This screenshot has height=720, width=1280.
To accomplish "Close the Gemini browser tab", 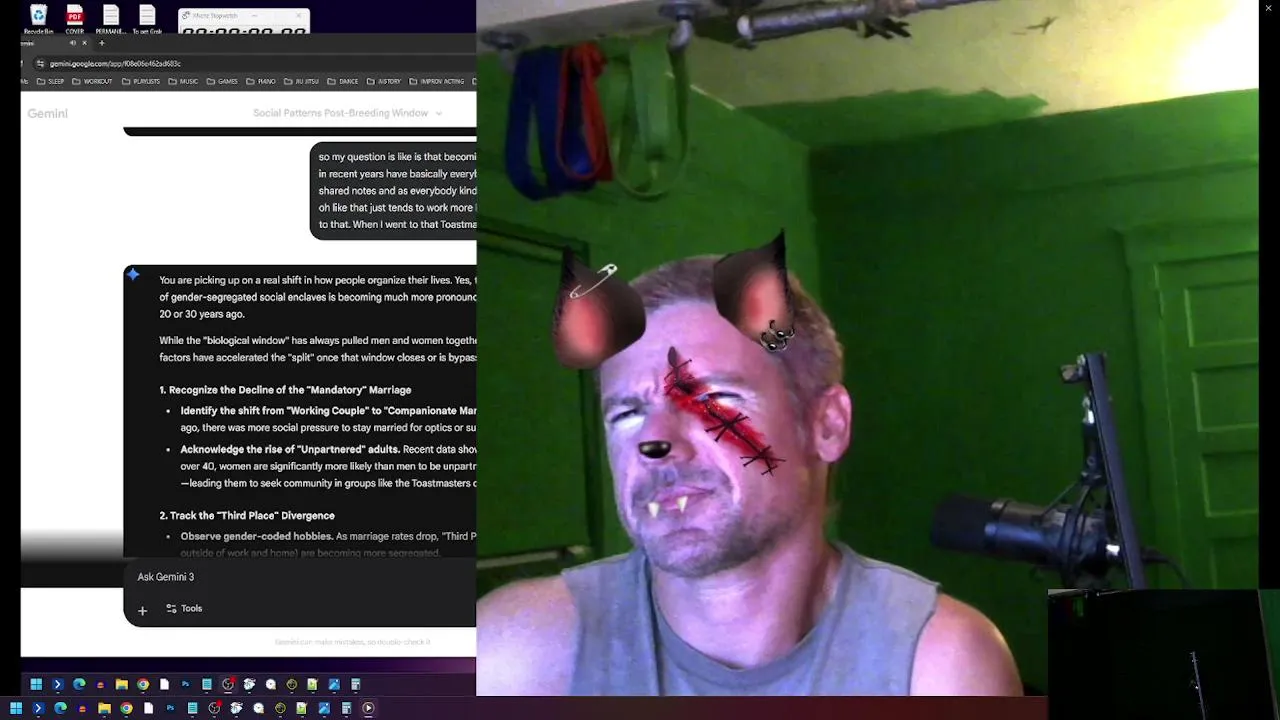I will click(x=85, y=43).
